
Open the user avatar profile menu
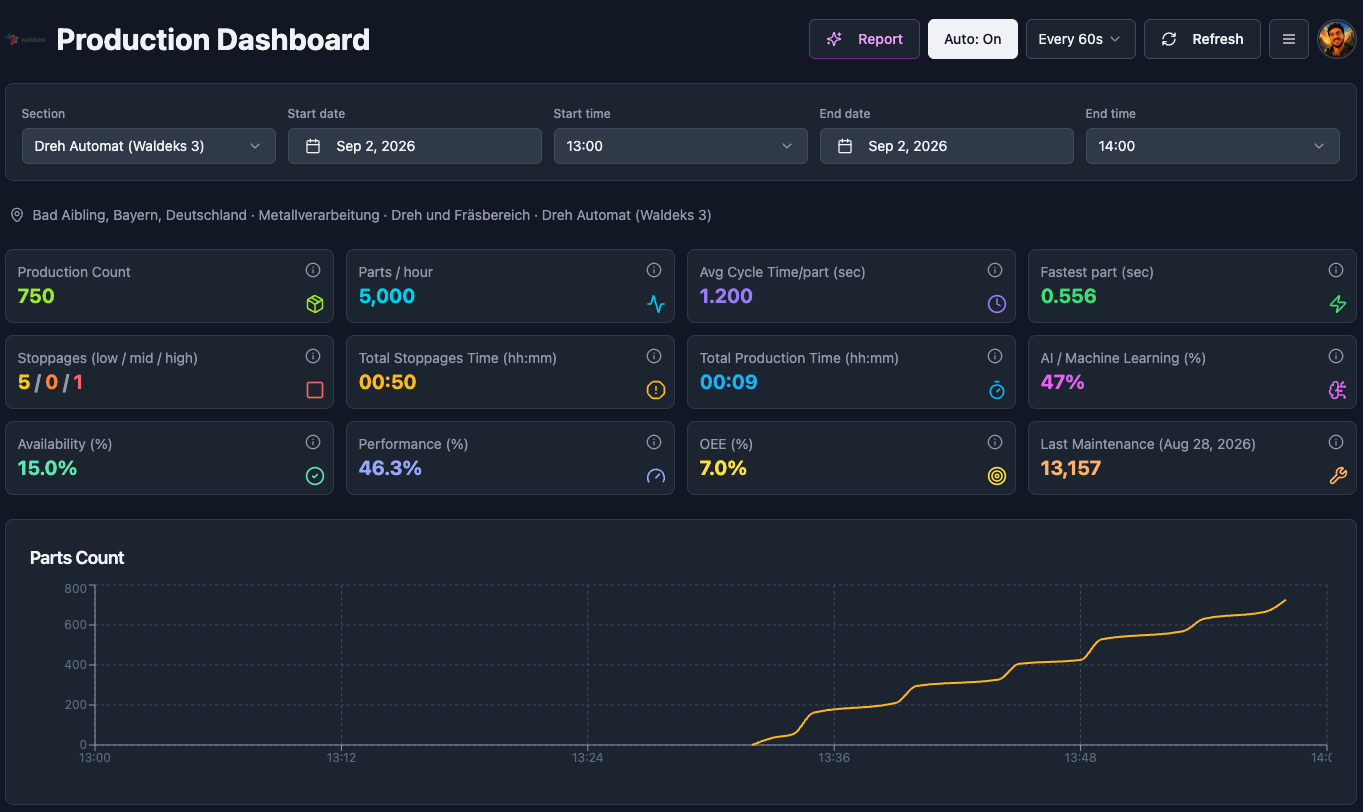[x=1337, y=39]
